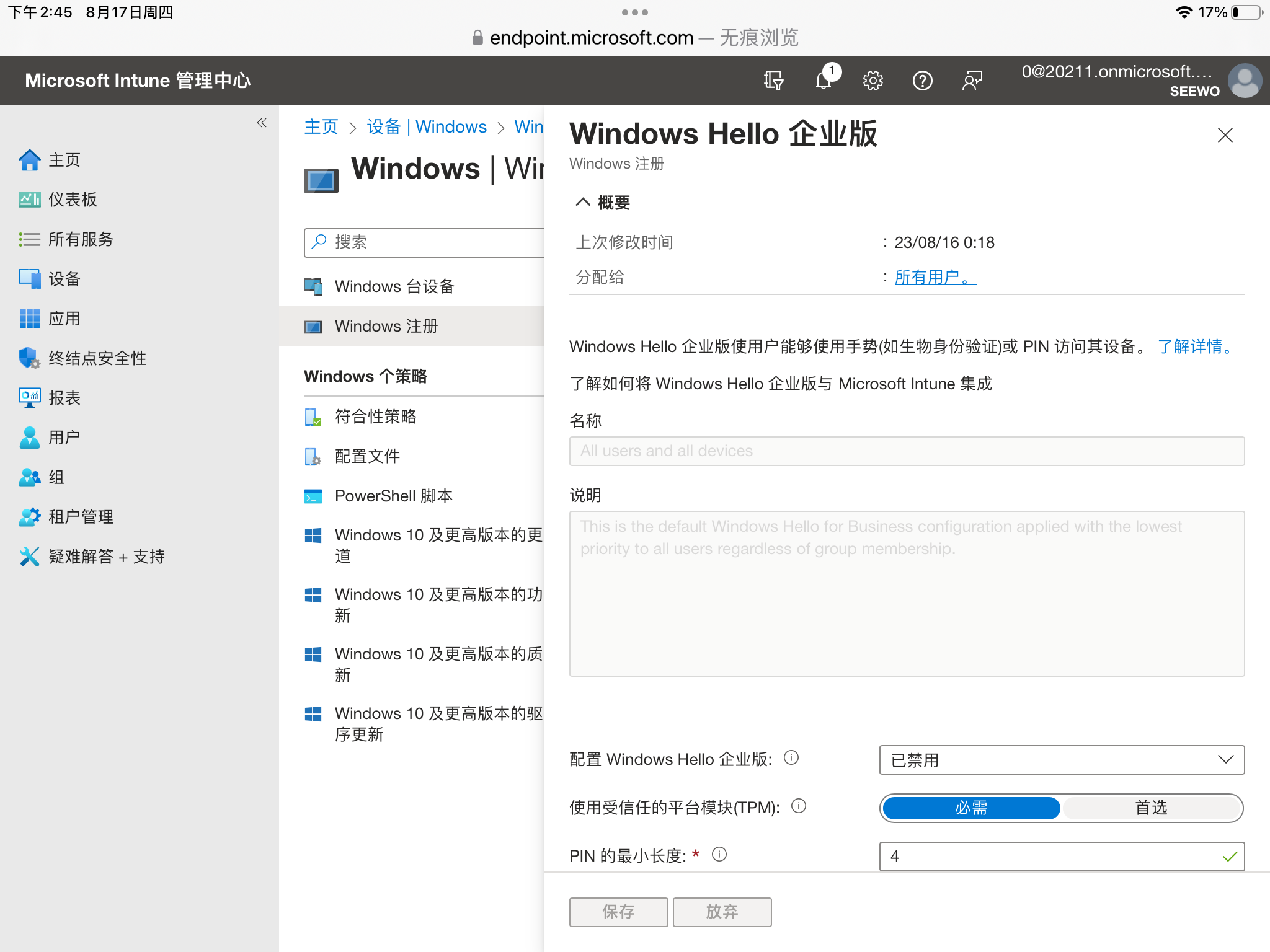The image size is (1270, 952).
Task: Select 必需 for trusted platform module
Action: click(971, 808)
